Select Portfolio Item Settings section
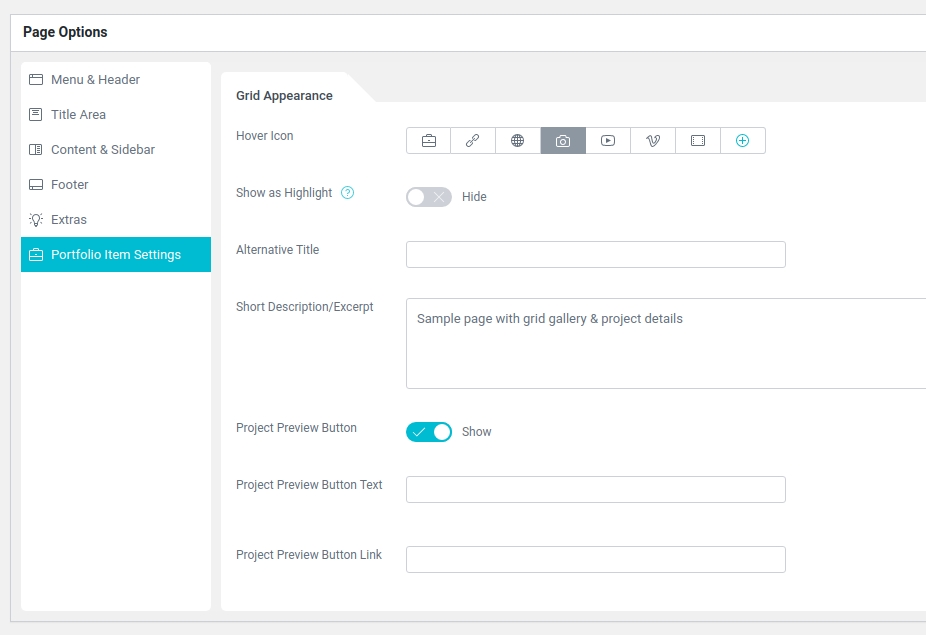926x635 pixels. 116,255
